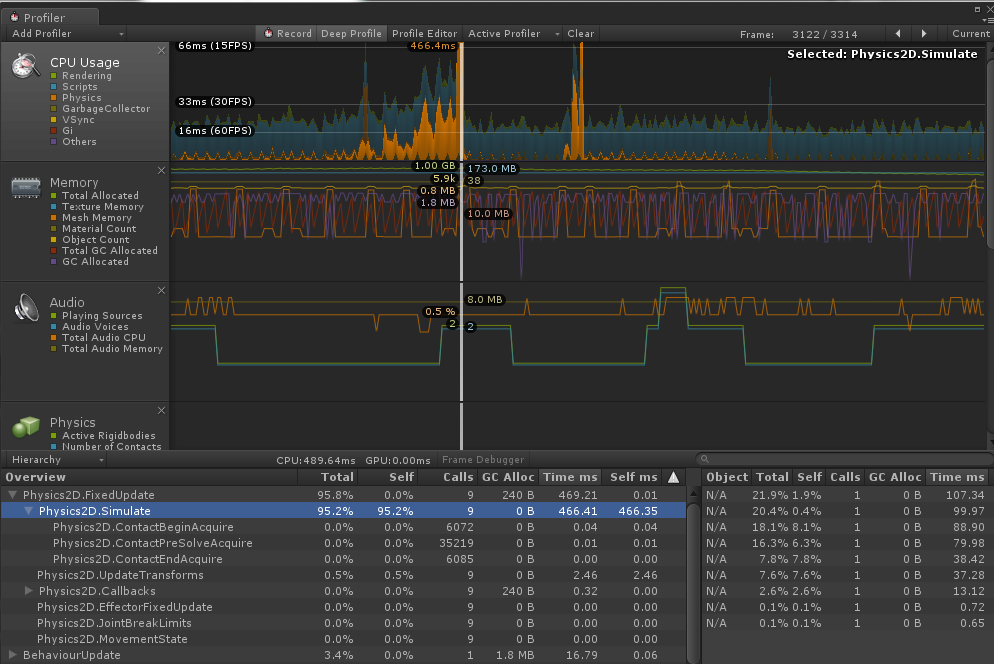This screenshot has width=994, height=664.
Task: Select the Physics profiler icon
Action: pyautogui.click(x=24, y=426)
